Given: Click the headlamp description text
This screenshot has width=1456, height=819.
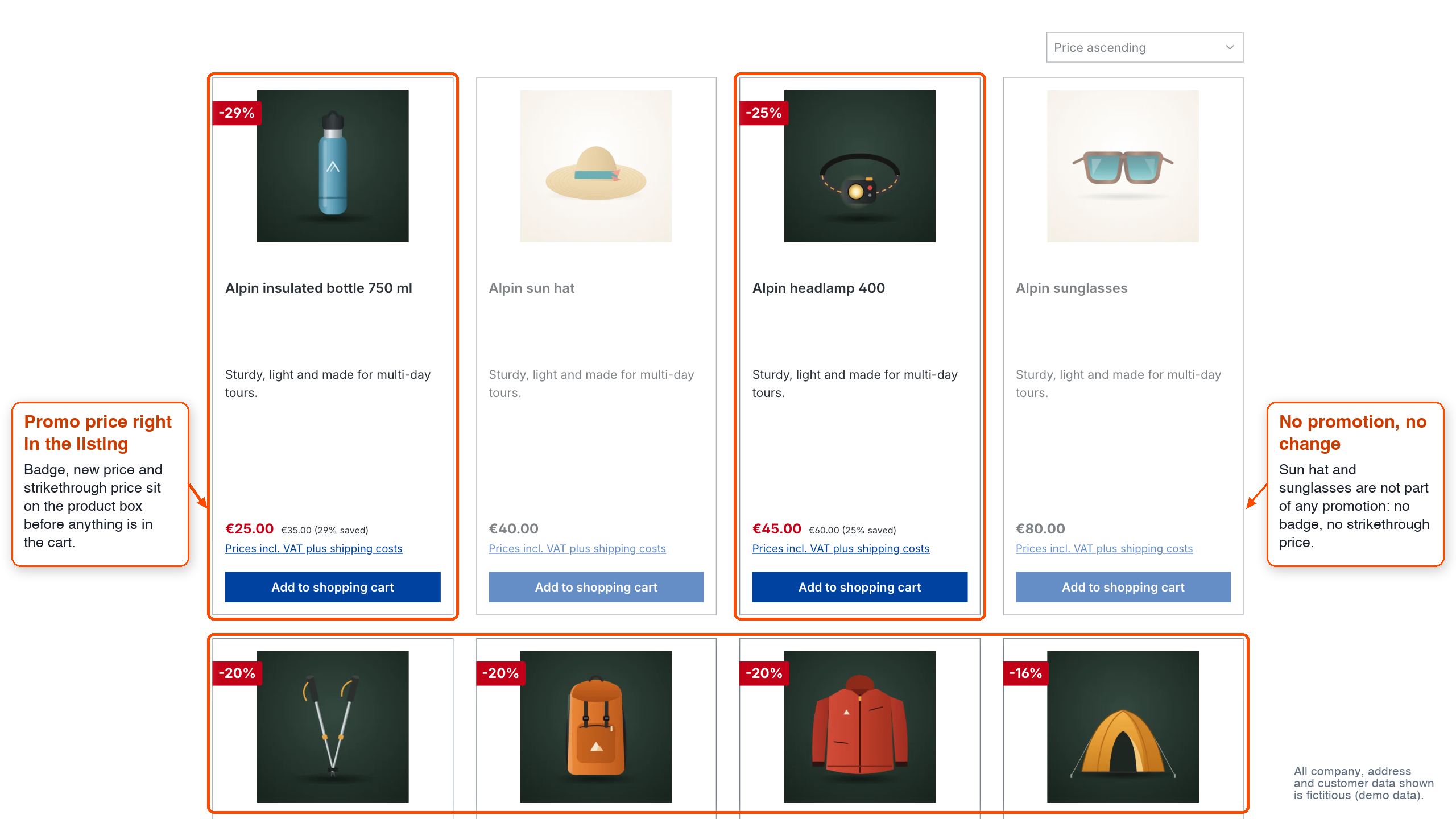Looking at the screenshot, I should point(855,384).
